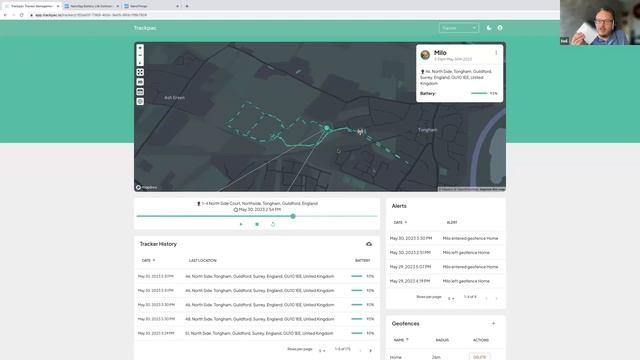640x360 pixels.
Task: Click the route timeline slider handle
Action: coord(293,216)
